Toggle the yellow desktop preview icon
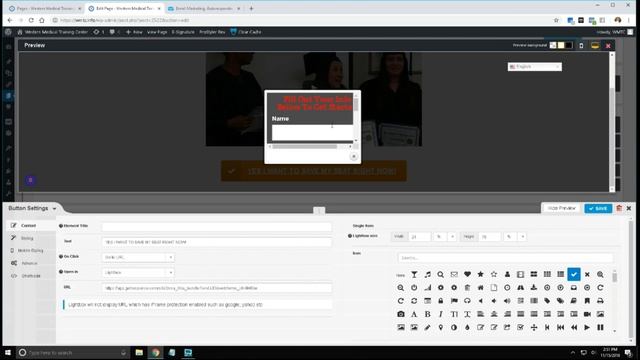Image resolution: width=640 pixels, height=360 pixels. click(x=595, y=45)
